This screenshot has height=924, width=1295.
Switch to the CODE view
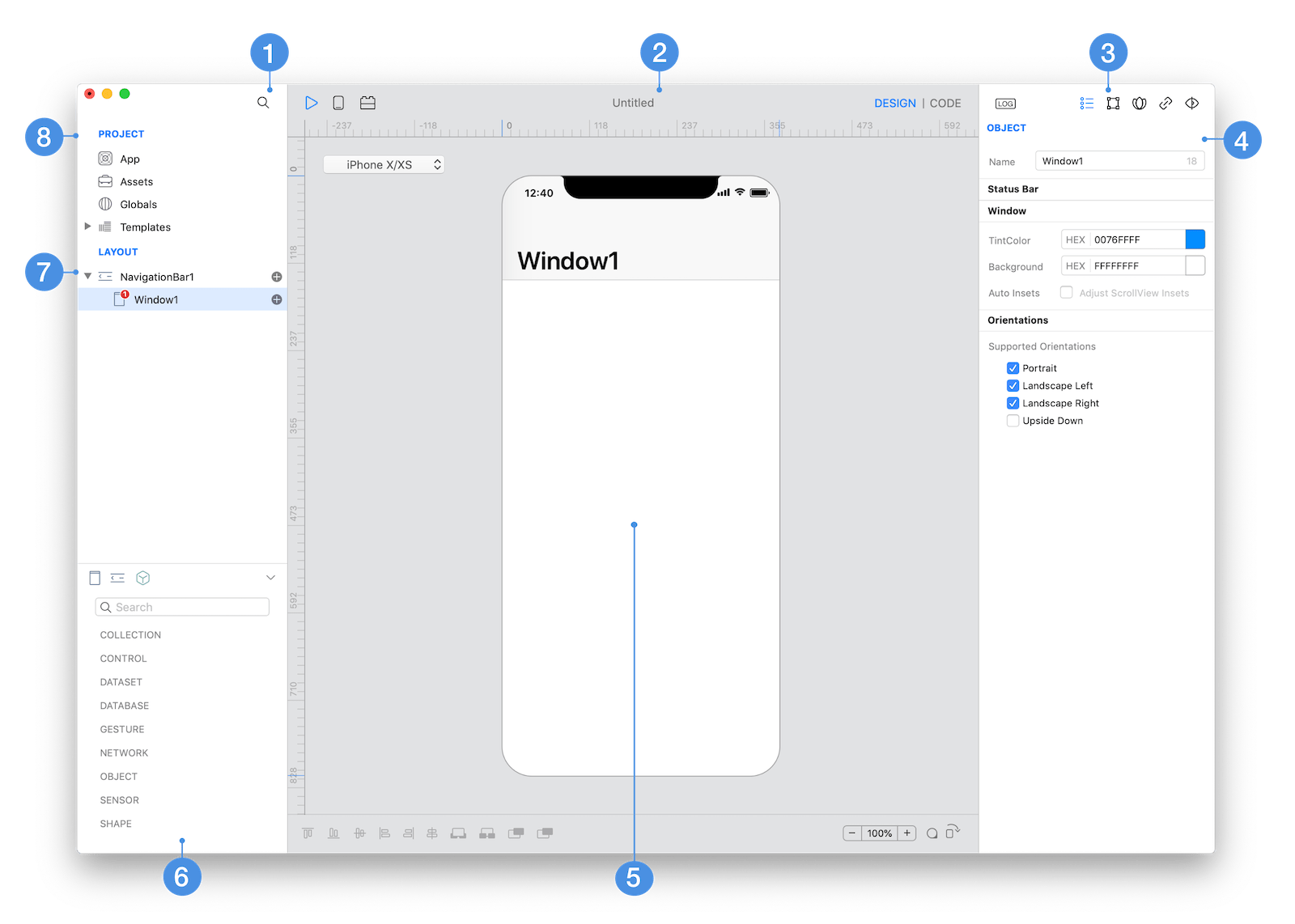945,104
